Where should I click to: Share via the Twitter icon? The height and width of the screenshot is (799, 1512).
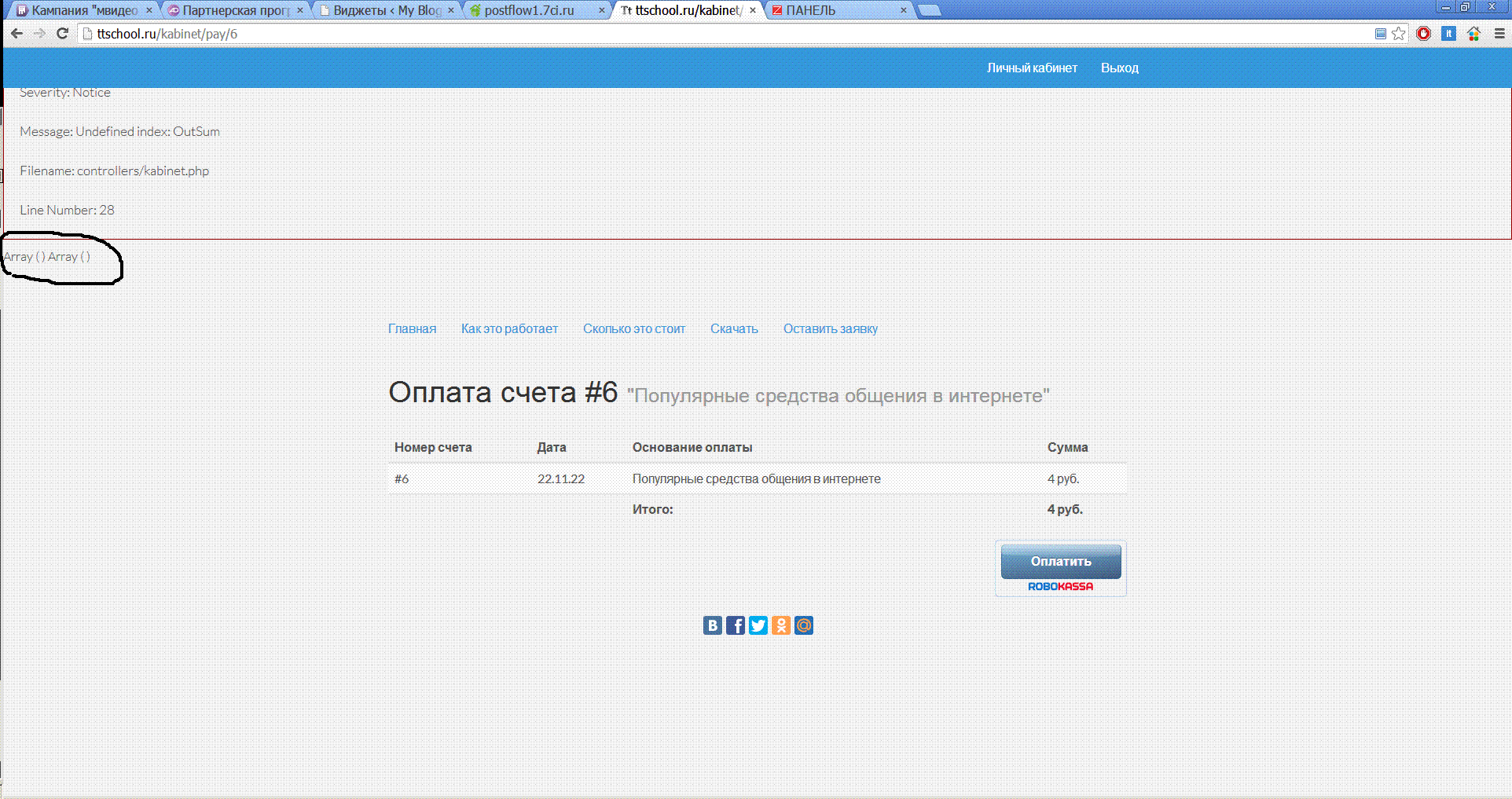[x=758, y=625]
